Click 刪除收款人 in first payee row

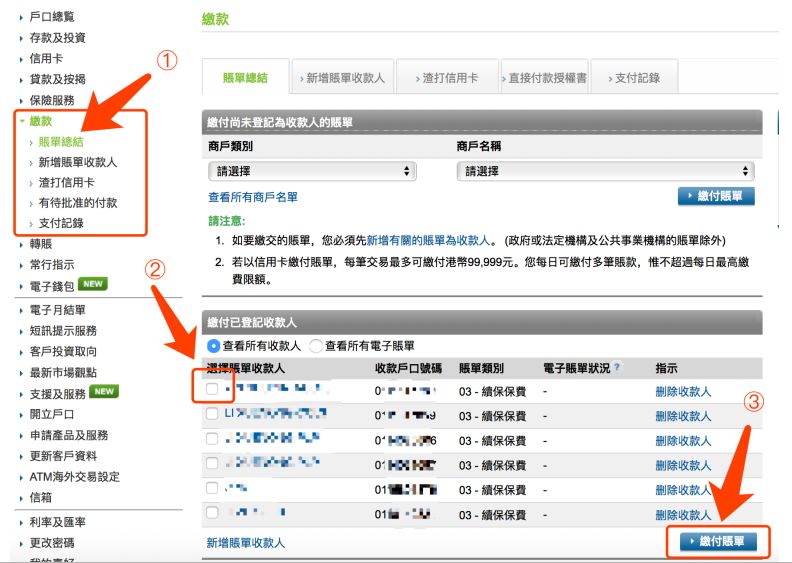[683, 391]
